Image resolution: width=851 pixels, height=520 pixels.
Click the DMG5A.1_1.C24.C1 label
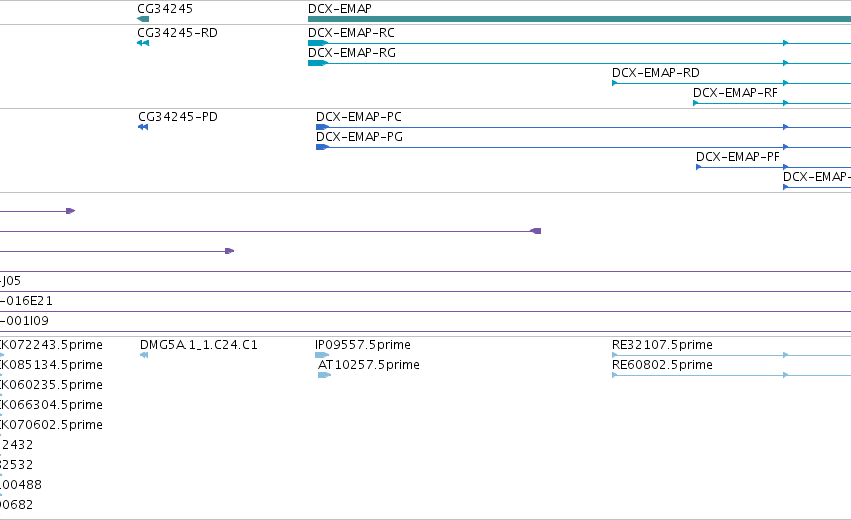coord(199,345)
